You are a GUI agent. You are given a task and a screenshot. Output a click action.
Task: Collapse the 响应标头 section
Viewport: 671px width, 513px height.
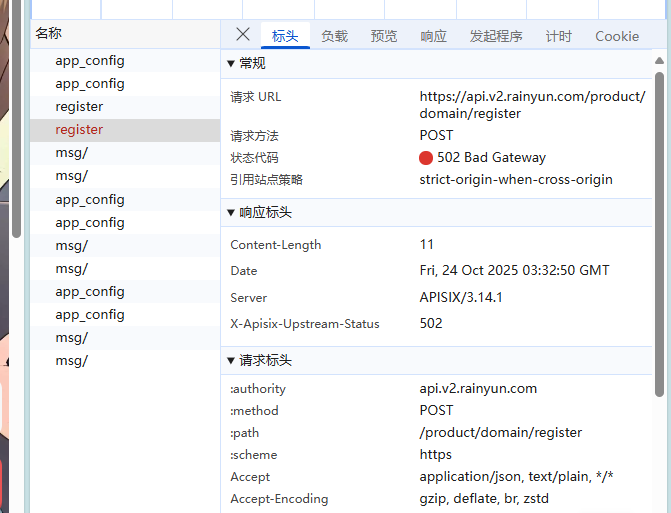tap(259, 213)
